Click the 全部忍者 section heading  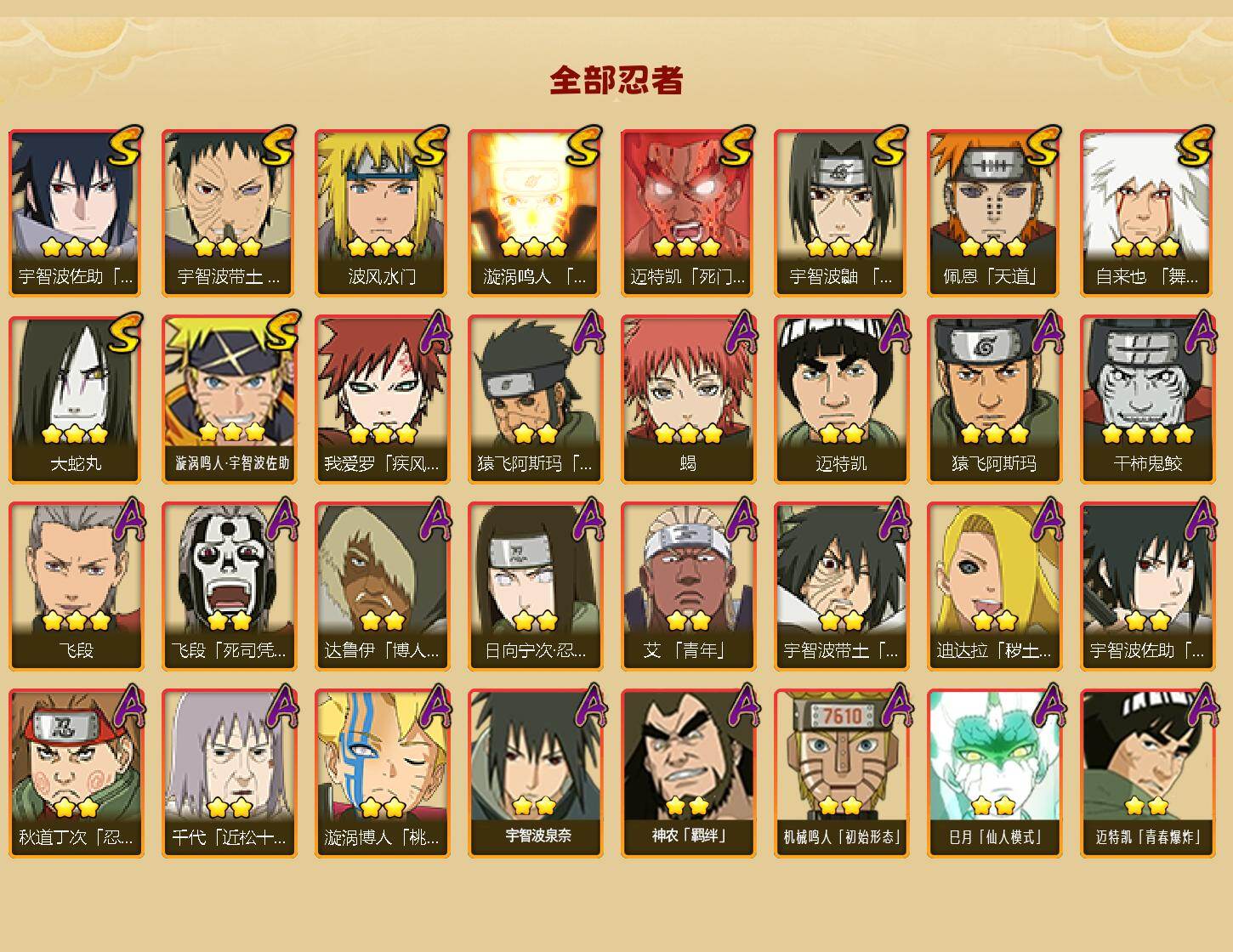pos(616,80)
